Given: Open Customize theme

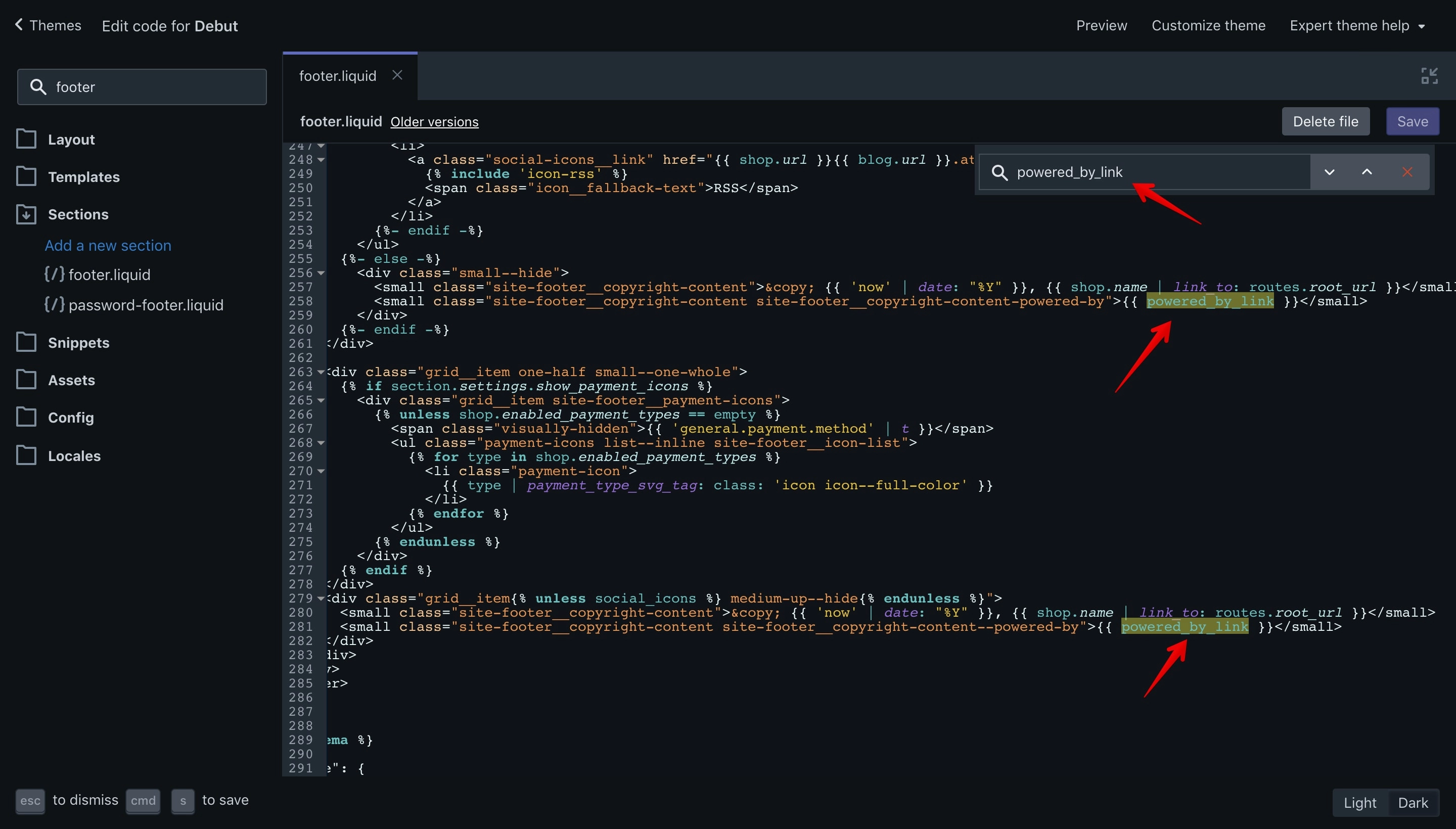Looking at the screenshot, I should coord(1208,26).
